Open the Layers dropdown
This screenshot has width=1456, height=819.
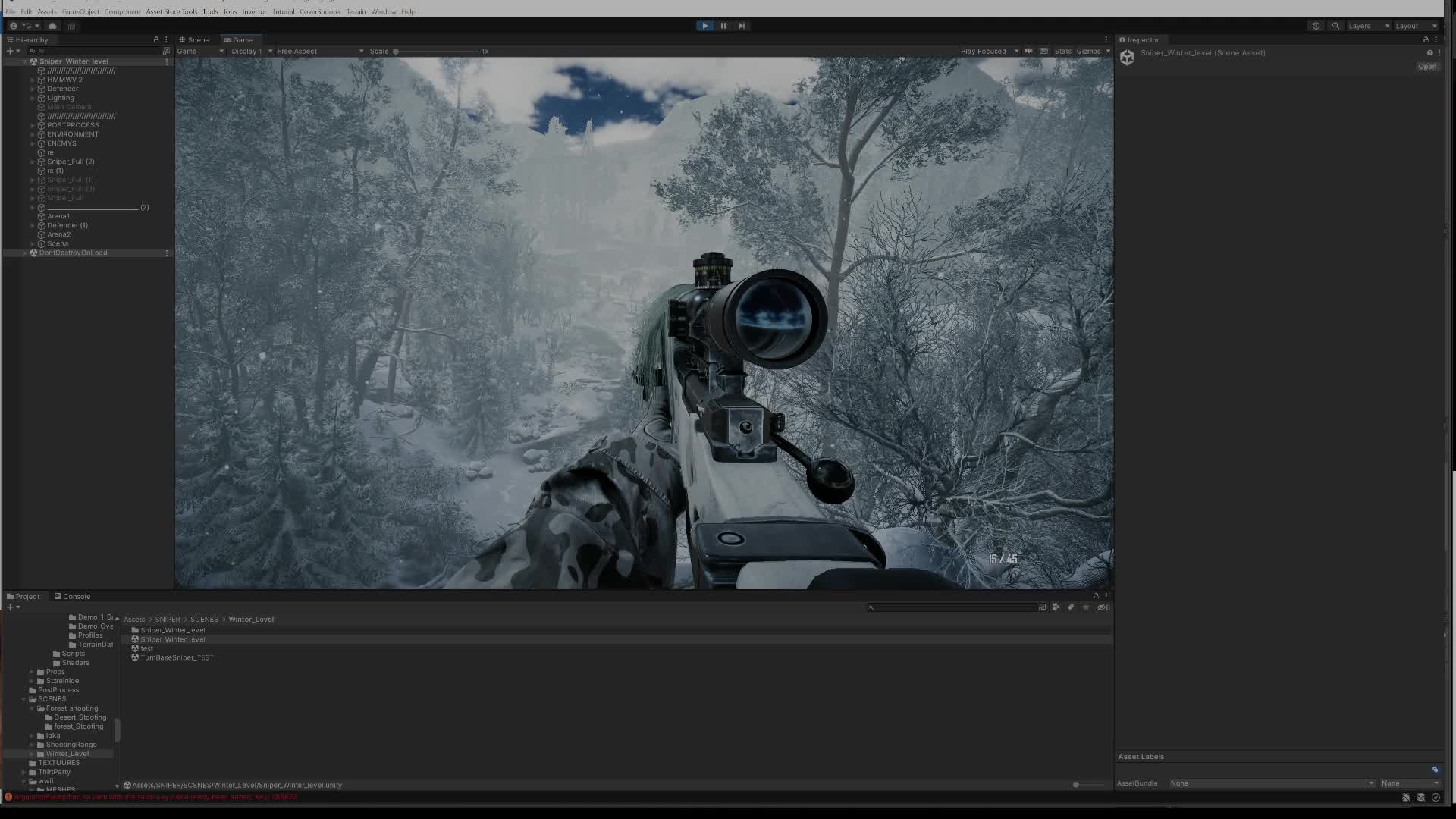pos(1368,26)
